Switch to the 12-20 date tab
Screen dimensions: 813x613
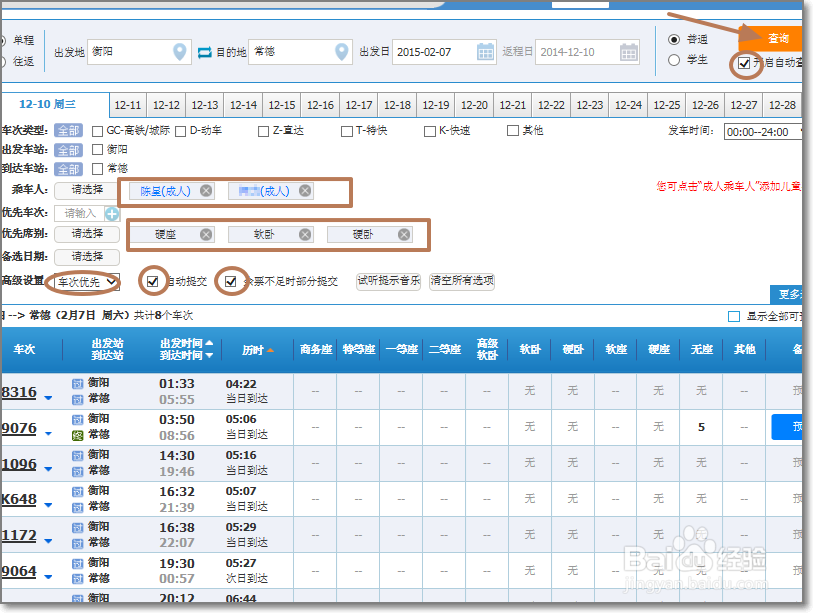click(x=474, y=105)
